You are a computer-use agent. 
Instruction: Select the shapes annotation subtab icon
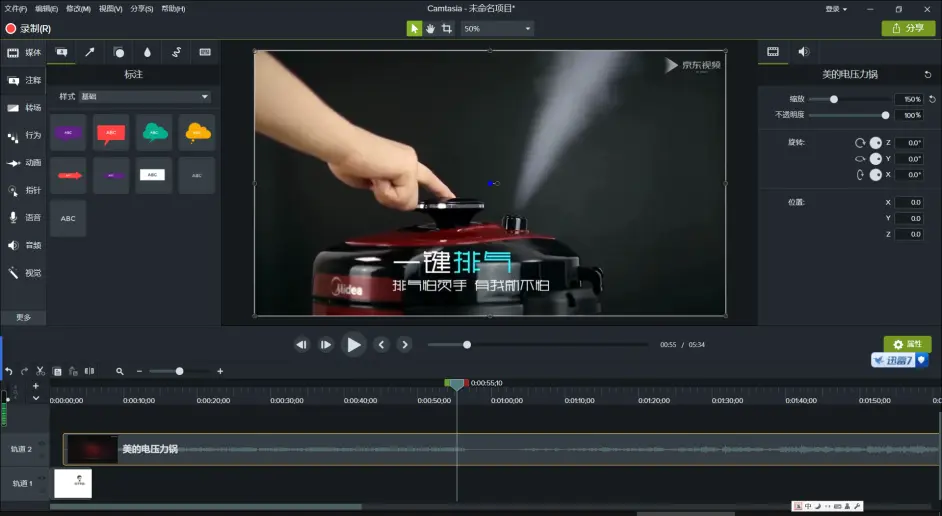tap(118, 52)
